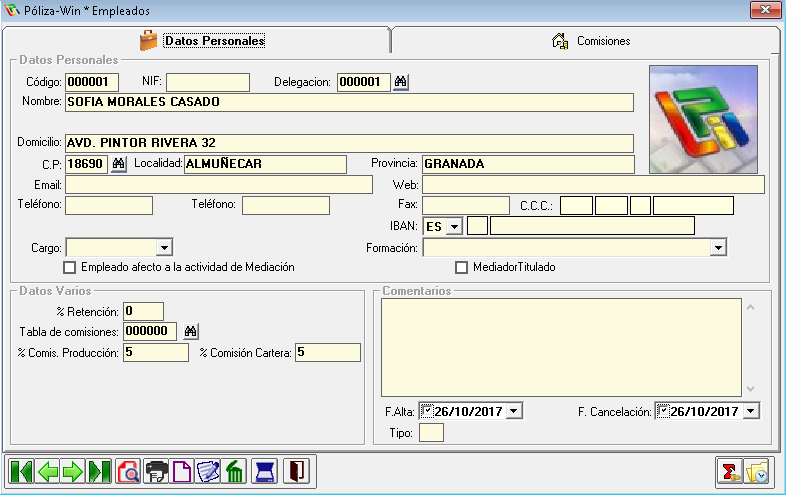Close the Empleados window
The height and width of the screenshot is (495, 786).
[x=765, y=10]
